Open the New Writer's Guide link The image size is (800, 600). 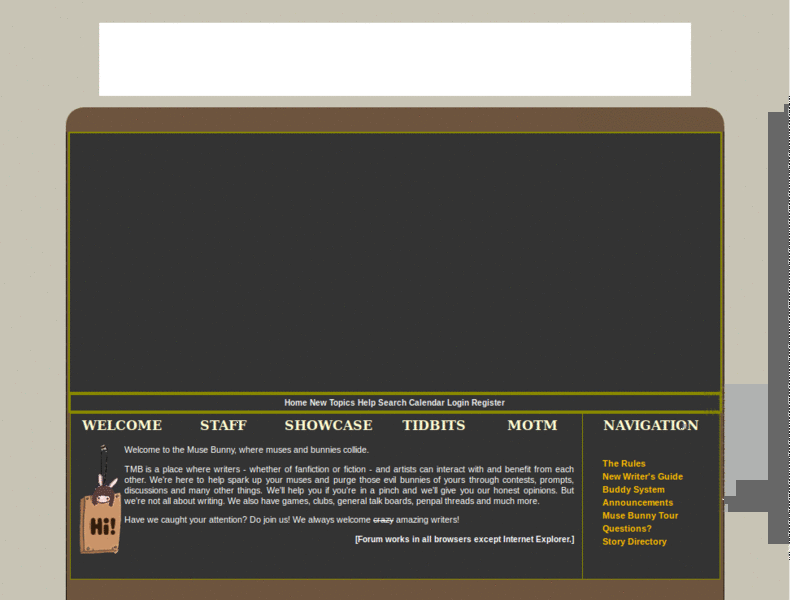tap(642, 477)
